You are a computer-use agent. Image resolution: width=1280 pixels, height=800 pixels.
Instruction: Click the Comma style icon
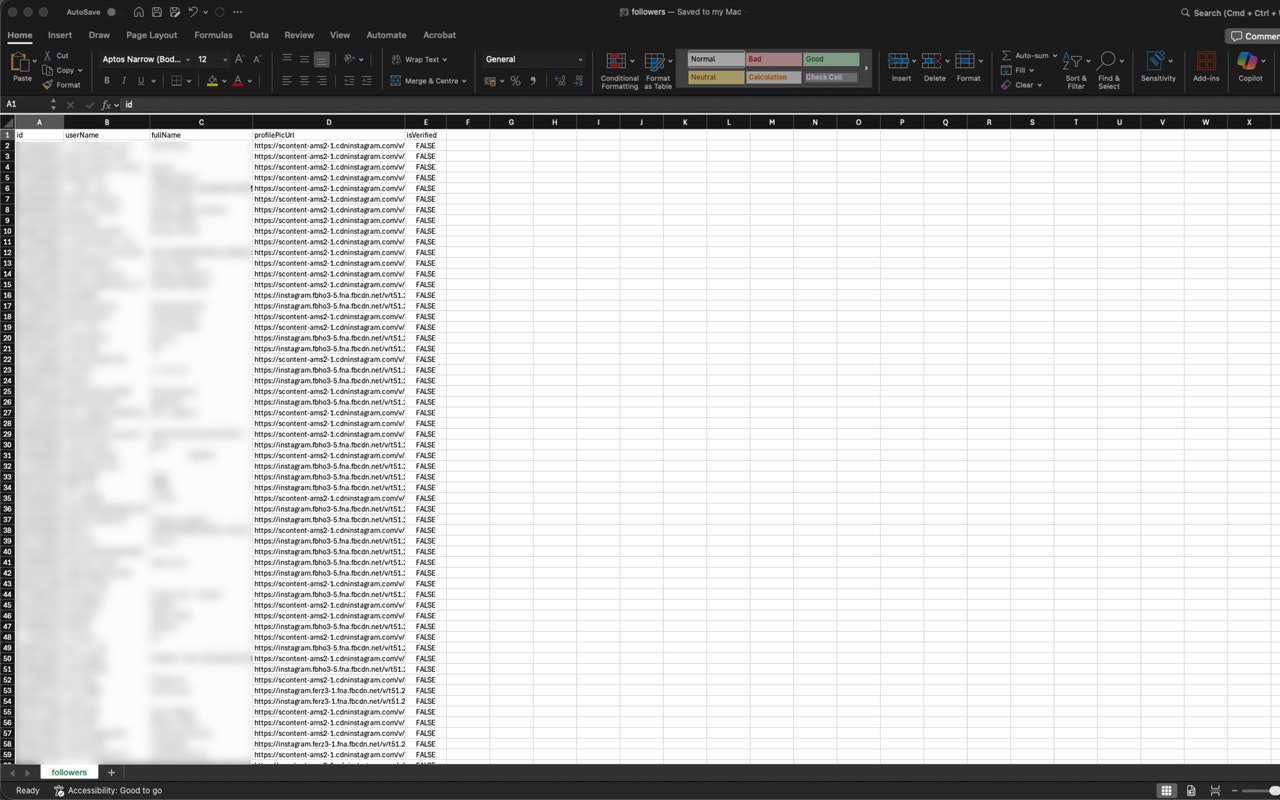pos(532,81)
